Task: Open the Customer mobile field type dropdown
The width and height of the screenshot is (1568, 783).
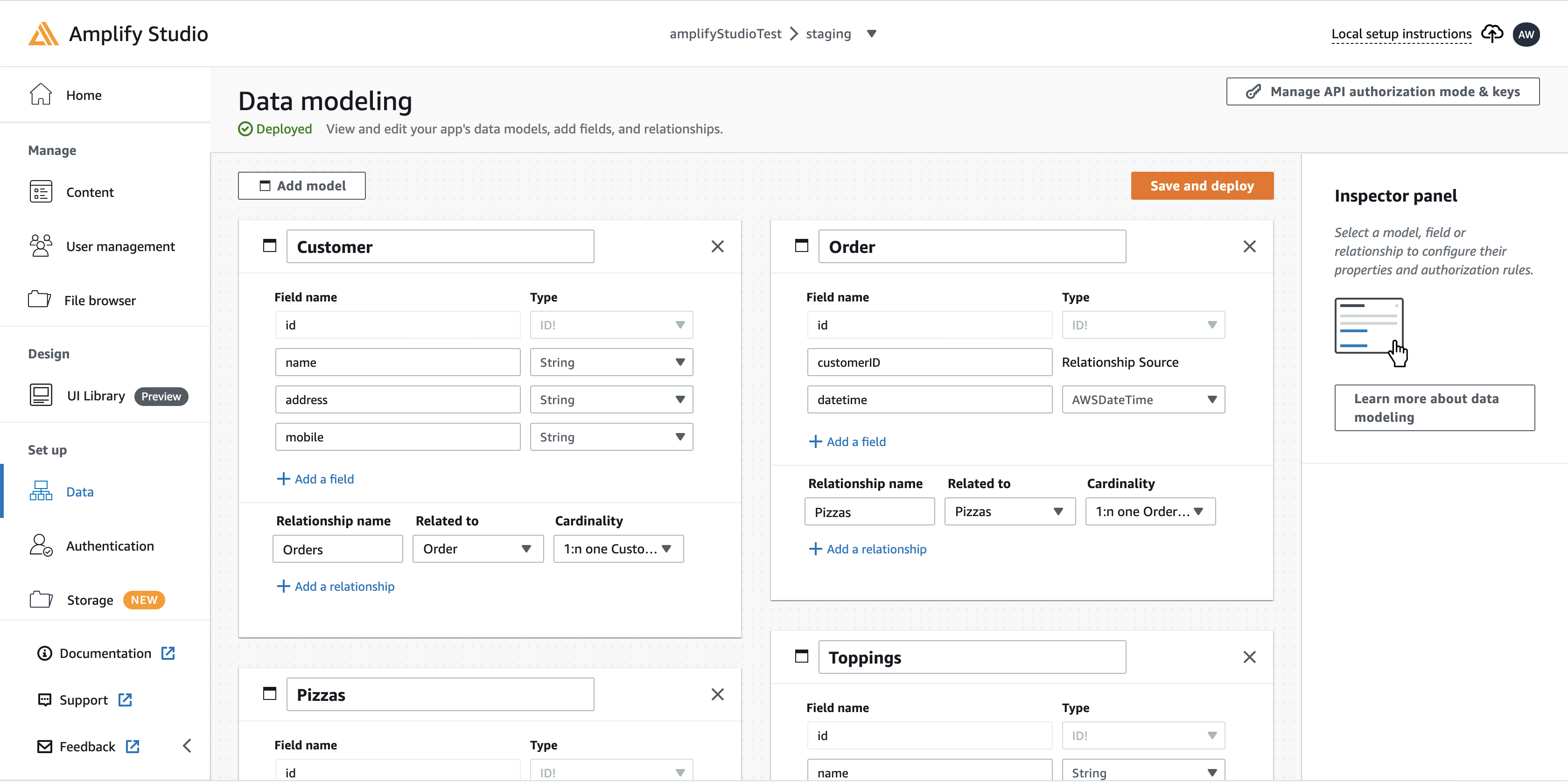Action: 611,437
